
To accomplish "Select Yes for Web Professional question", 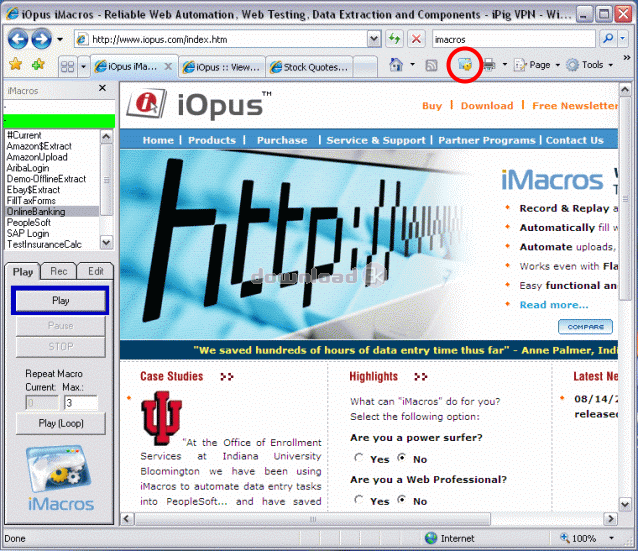I will click(359, 501).
